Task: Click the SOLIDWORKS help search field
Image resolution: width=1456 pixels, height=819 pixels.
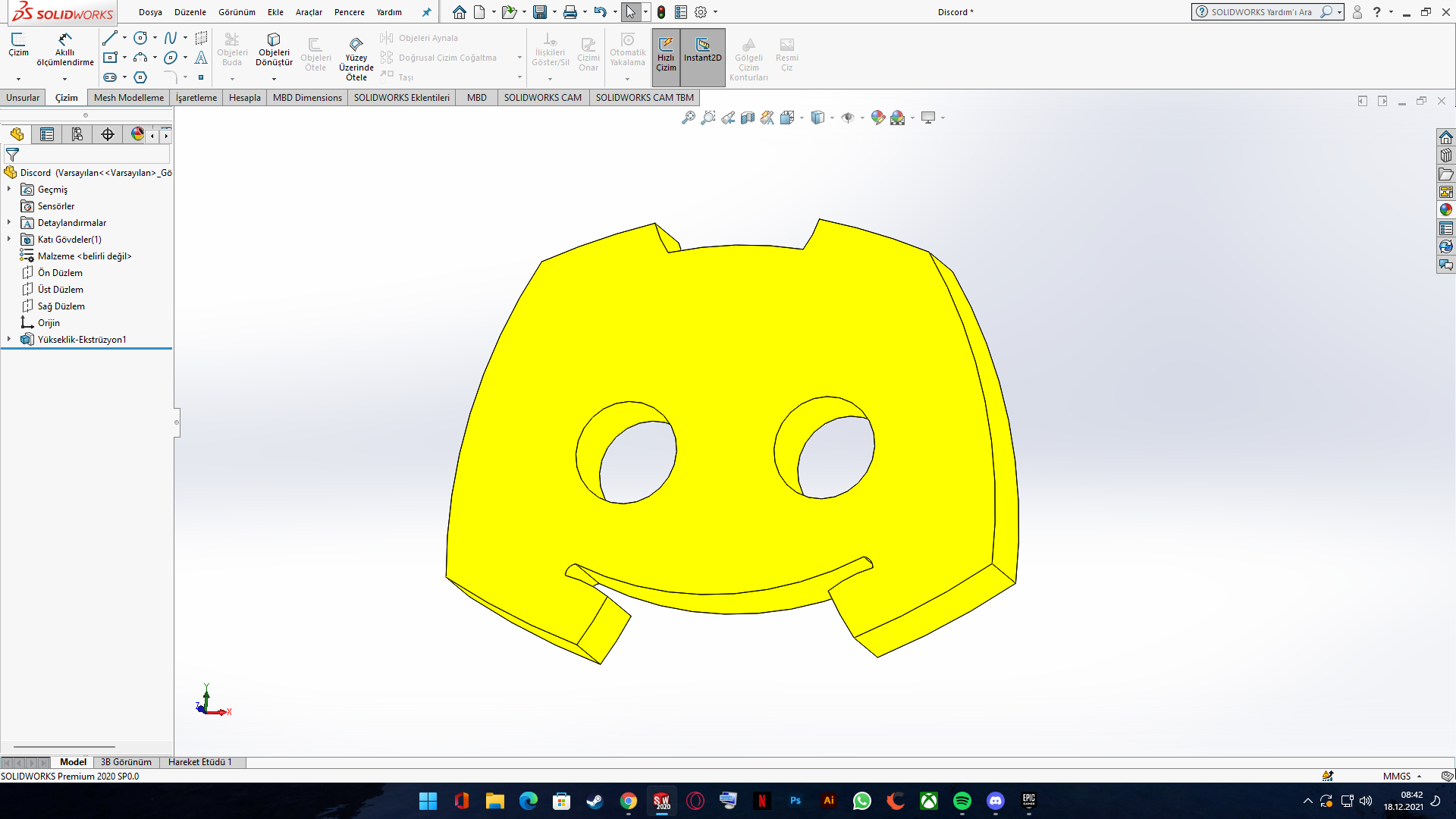Action: [x=1262, y=12]
